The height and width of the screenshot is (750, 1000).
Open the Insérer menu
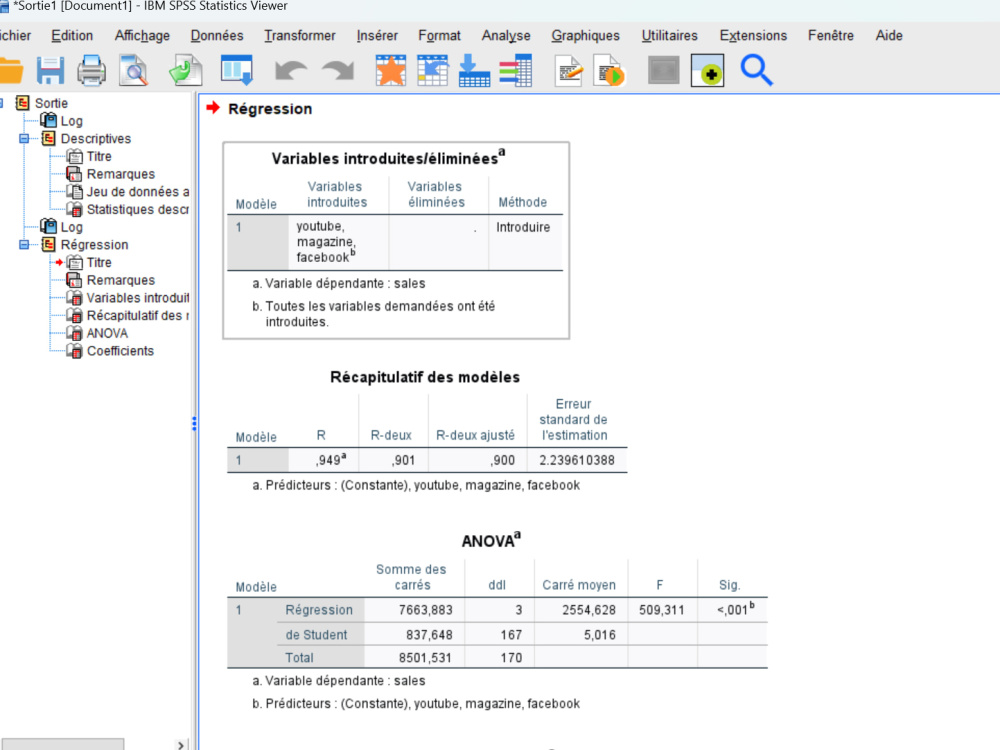point(377,36)
